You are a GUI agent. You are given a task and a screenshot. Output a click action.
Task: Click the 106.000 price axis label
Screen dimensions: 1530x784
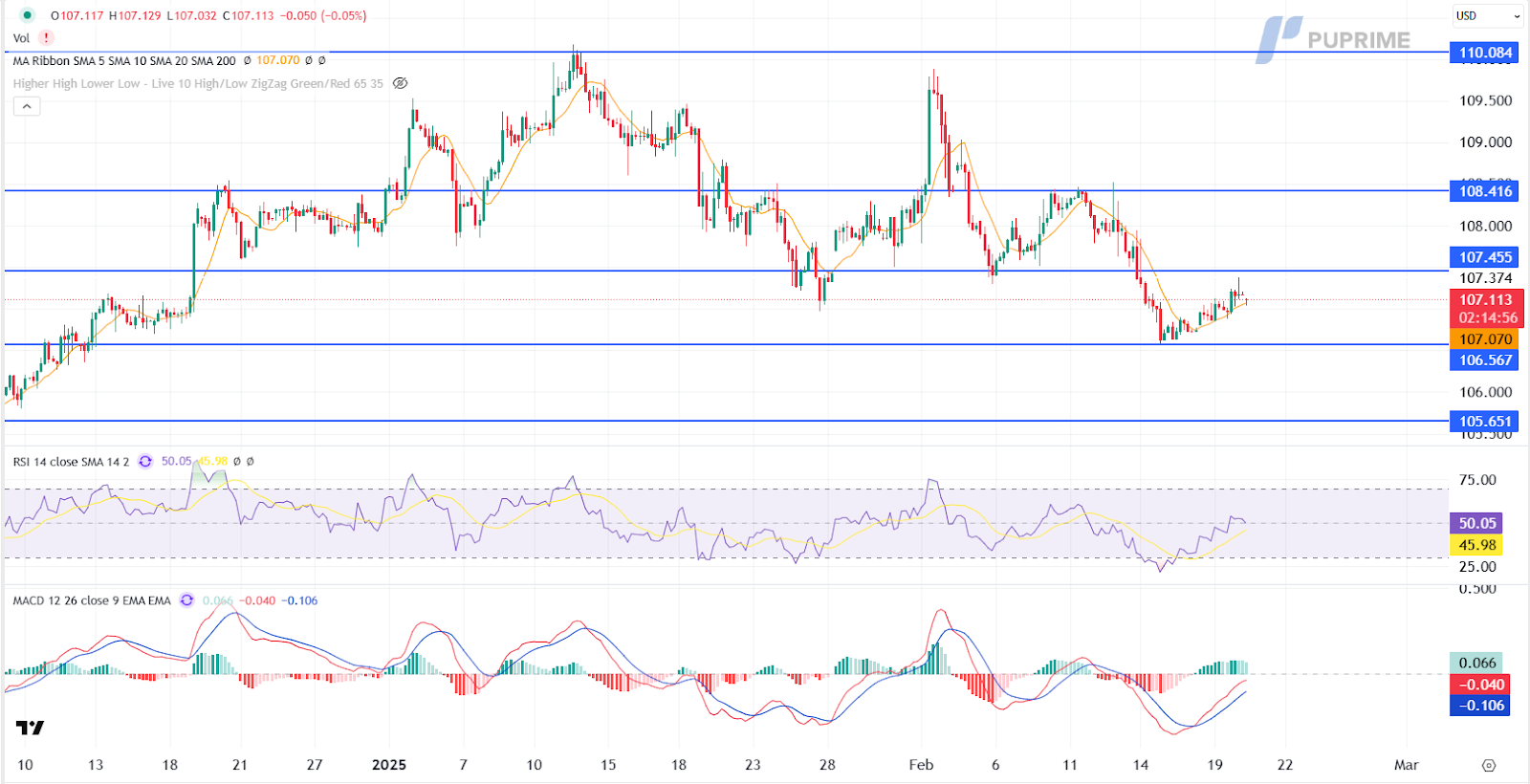point(1485,392)
